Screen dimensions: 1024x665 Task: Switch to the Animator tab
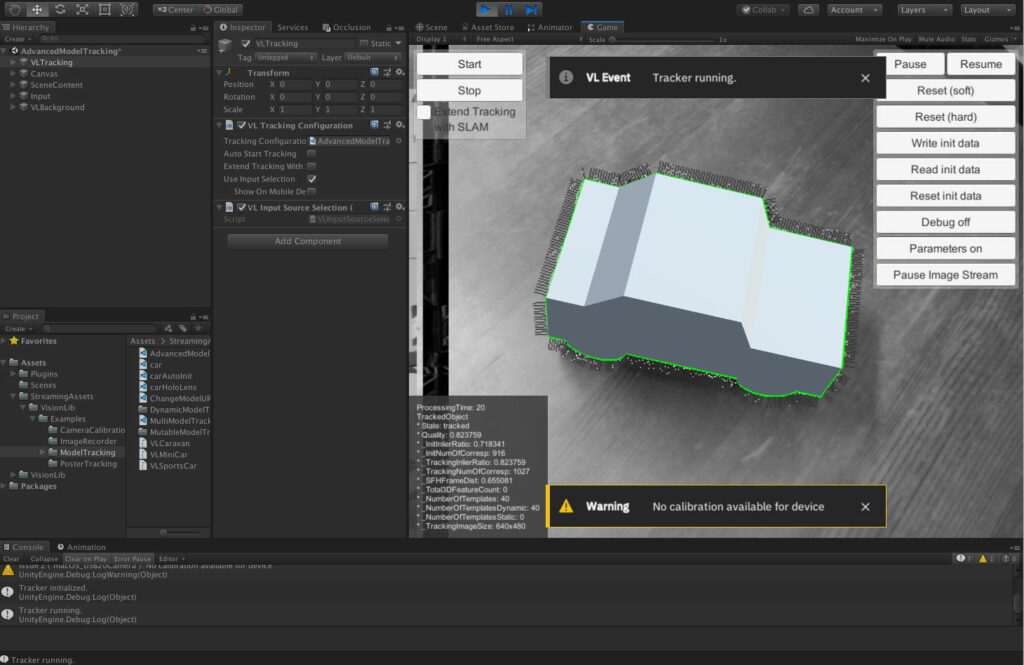[550, 27]
